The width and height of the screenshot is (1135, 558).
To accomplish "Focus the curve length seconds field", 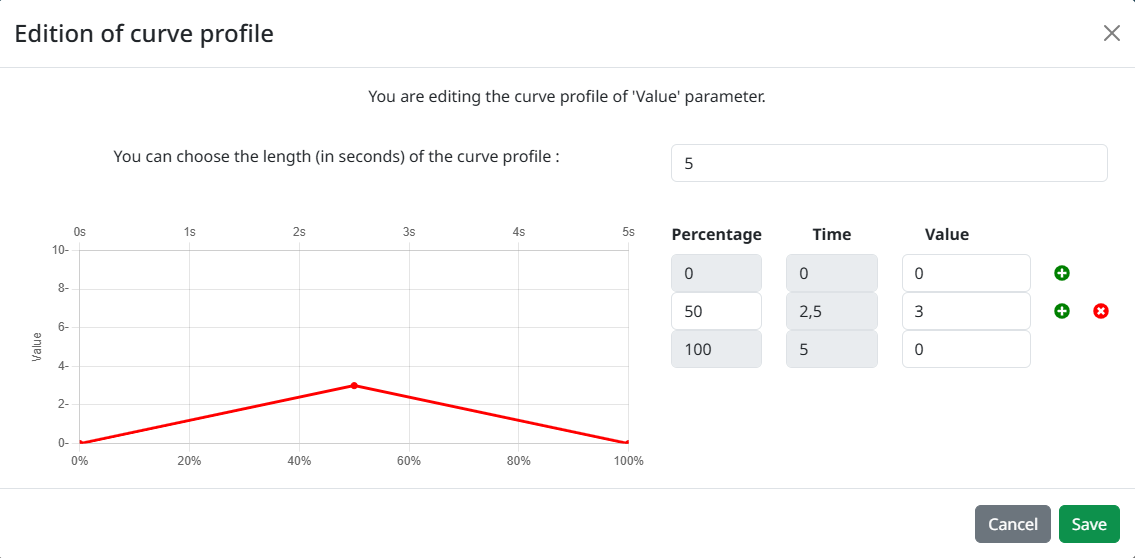I will pyautogui.click(x=889, y=163).
